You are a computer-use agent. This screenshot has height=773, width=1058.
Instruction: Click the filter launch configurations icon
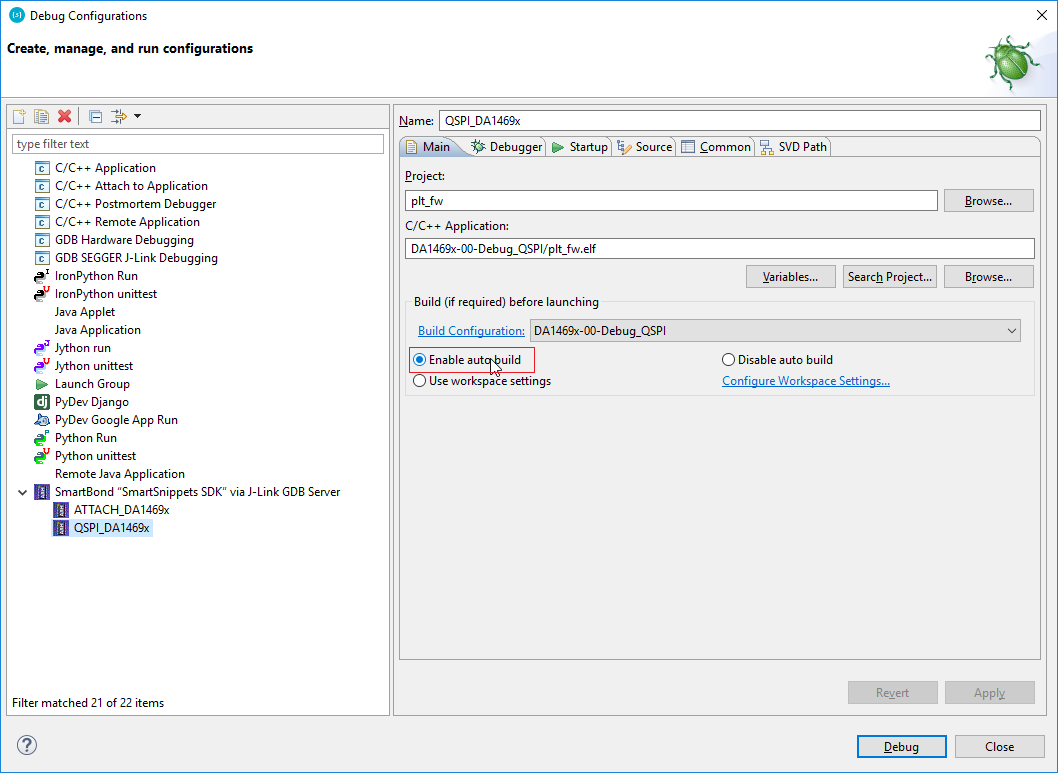[x=119, y=116]
